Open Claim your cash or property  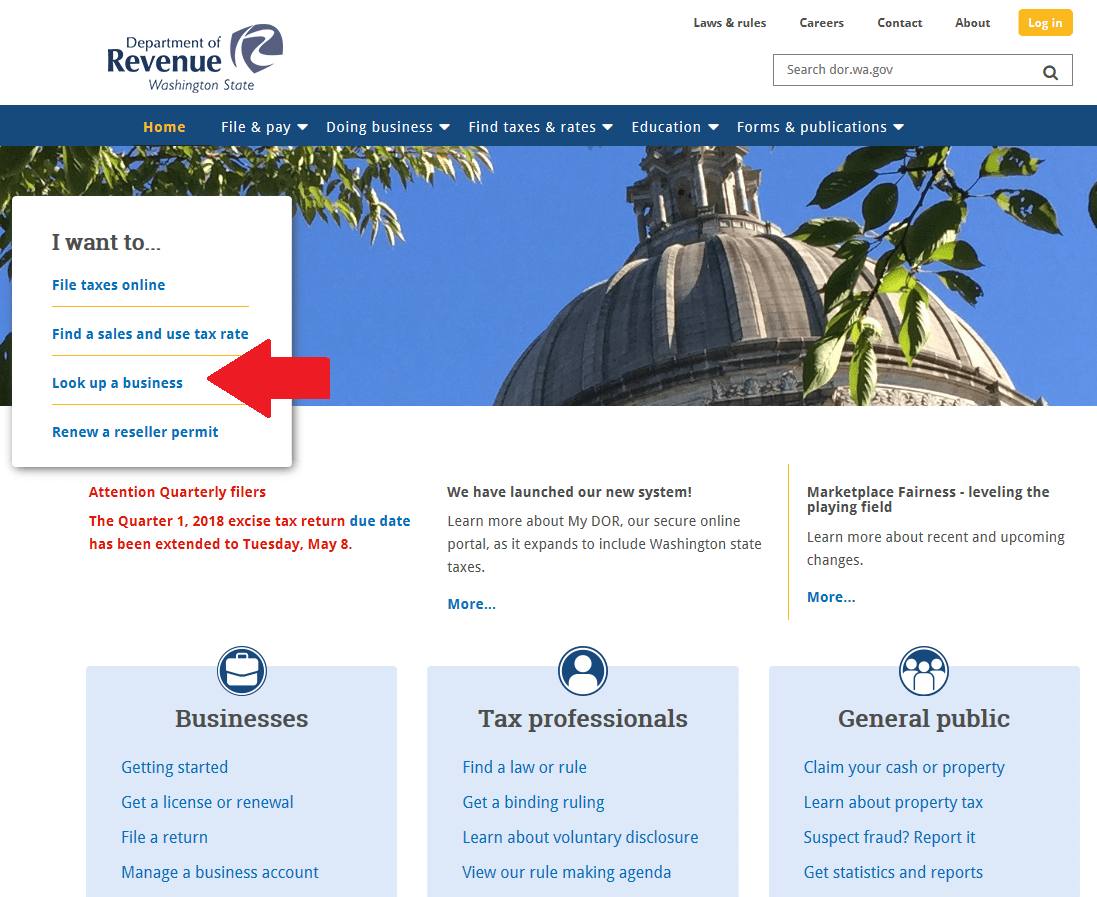(x=904, y=768)
